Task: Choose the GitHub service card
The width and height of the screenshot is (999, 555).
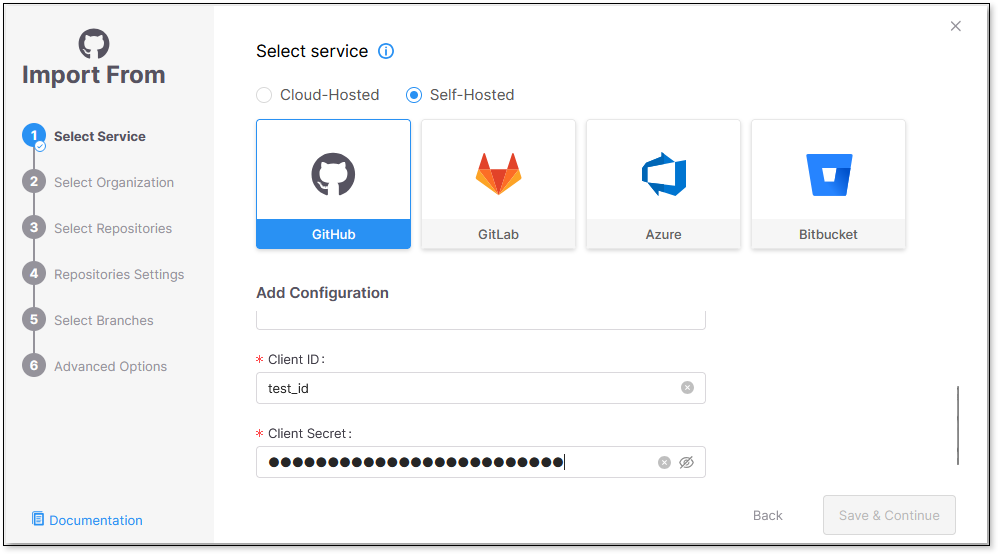Action: click(x=333, y=184)
